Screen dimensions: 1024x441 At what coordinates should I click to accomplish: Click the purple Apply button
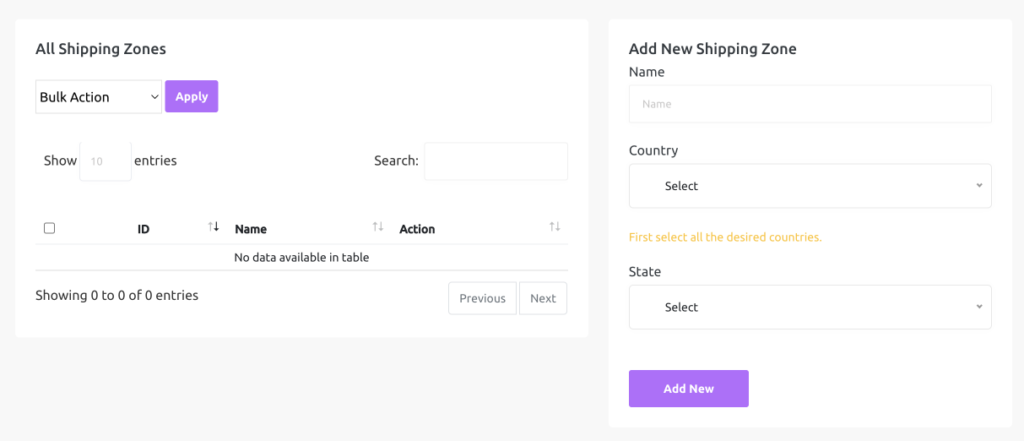(x=191, y=96)
